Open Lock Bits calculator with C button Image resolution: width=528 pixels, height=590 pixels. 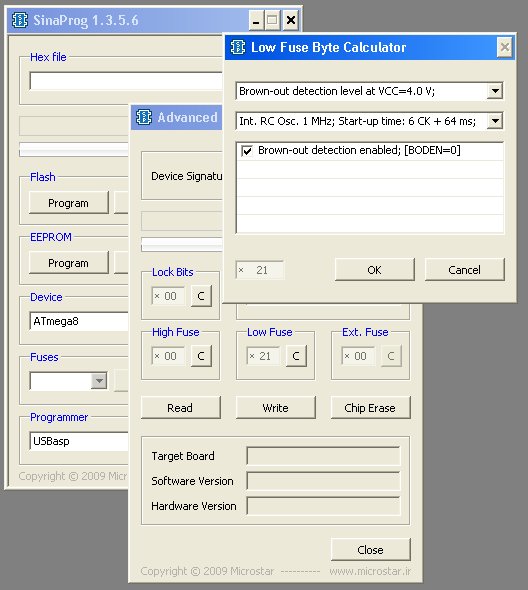click(x=201, y=296)
